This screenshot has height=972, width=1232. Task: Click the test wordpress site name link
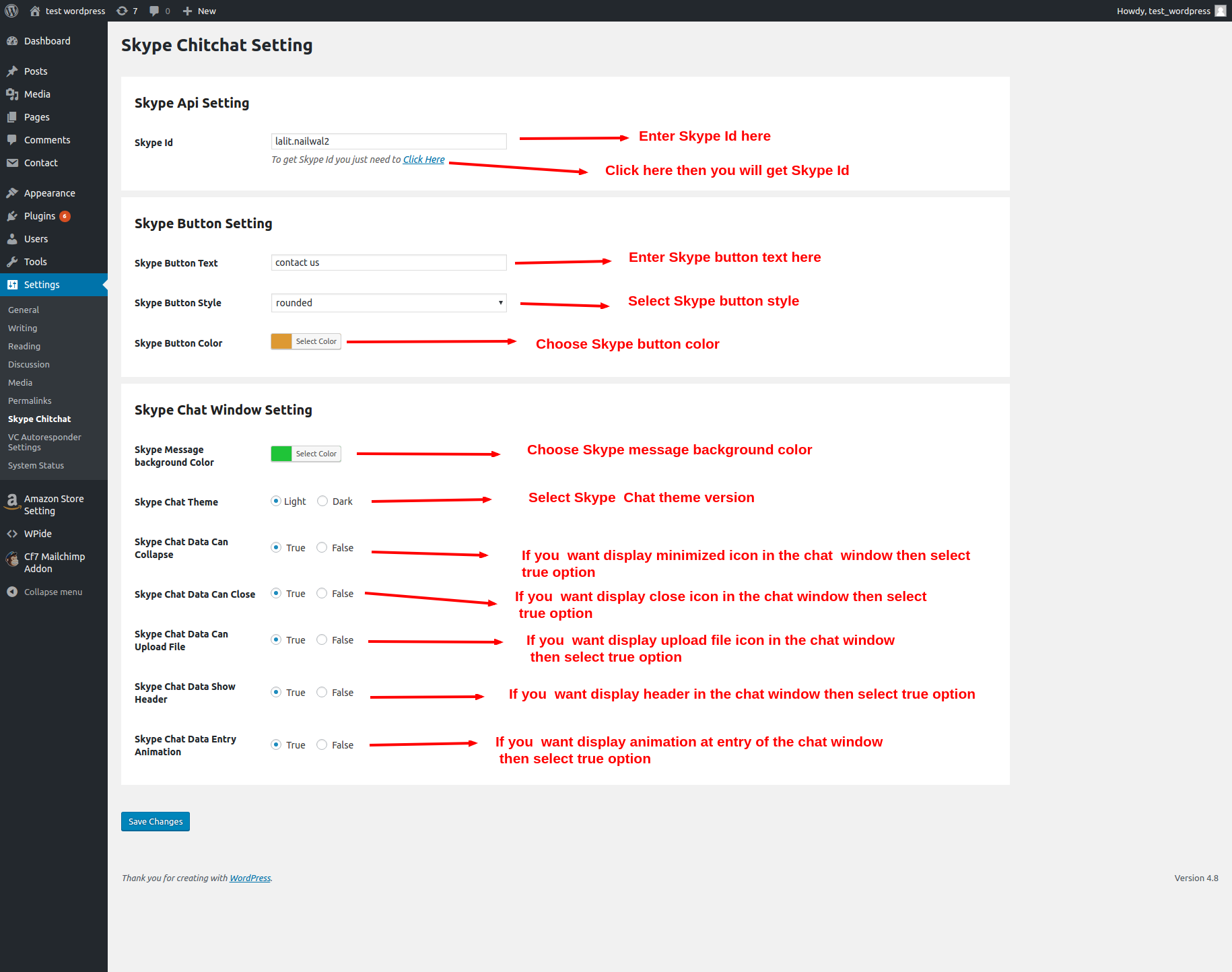click(75, 11)
